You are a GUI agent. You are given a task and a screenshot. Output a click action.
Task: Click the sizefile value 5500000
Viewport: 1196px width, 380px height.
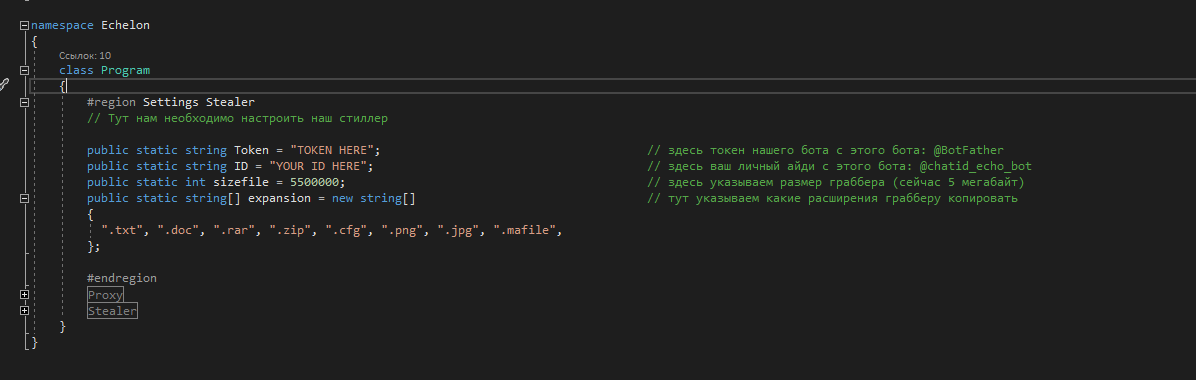point(314,182)
